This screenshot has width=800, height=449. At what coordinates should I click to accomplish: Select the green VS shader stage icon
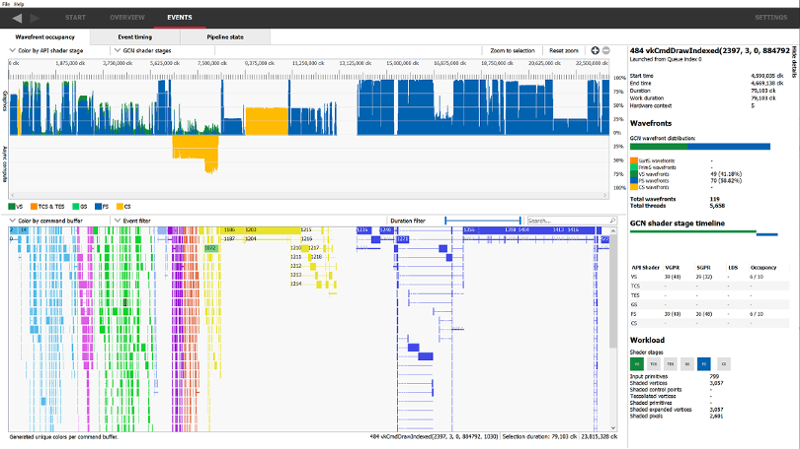pyautogui.click(x=636, y=364)
